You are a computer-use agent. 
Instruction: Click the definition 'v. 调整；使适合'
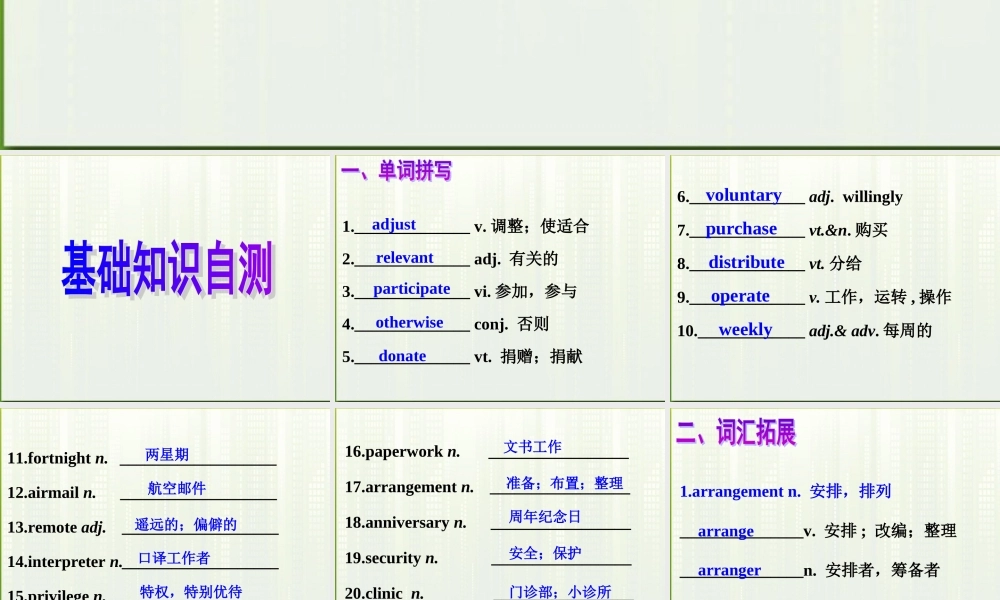[x=531, y=226]
